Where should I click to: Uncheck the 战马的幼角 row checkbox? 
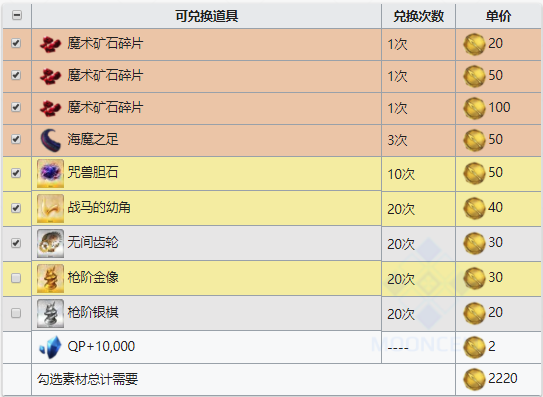tap(16, 208)
